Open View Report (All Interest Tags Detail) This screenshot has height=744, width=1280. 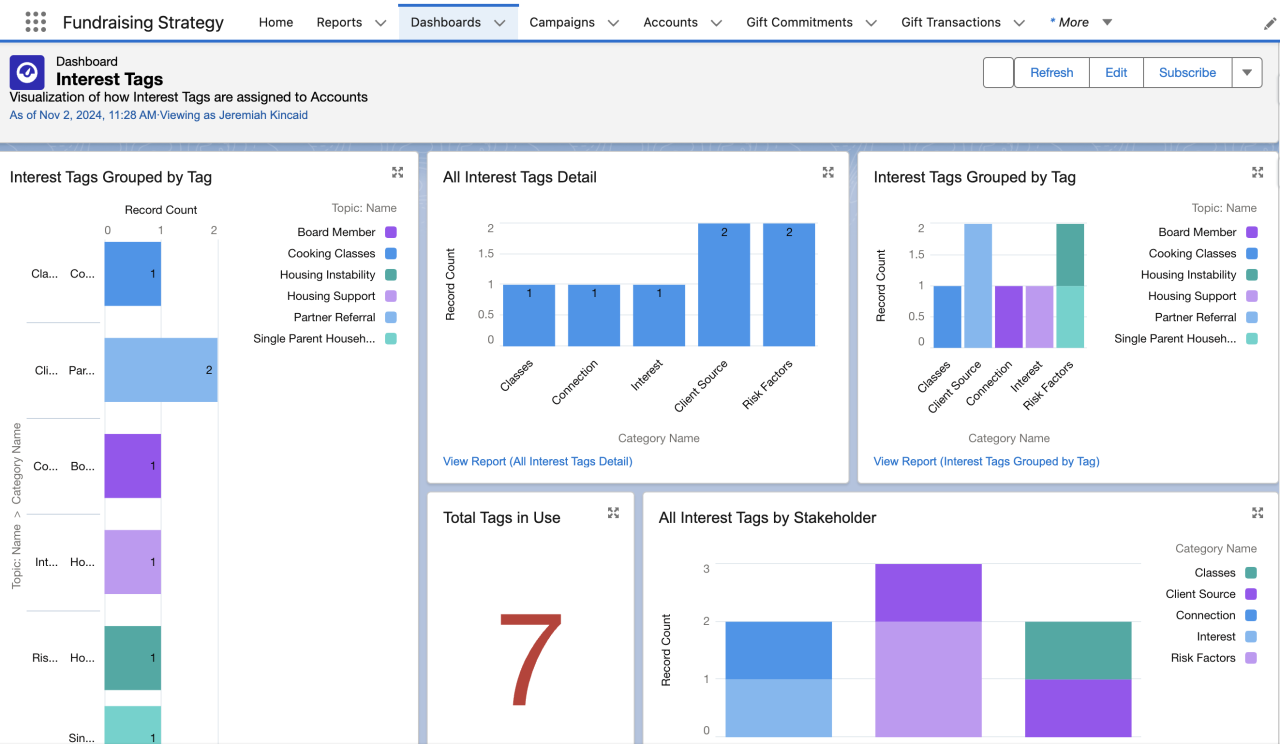point(538,461)
